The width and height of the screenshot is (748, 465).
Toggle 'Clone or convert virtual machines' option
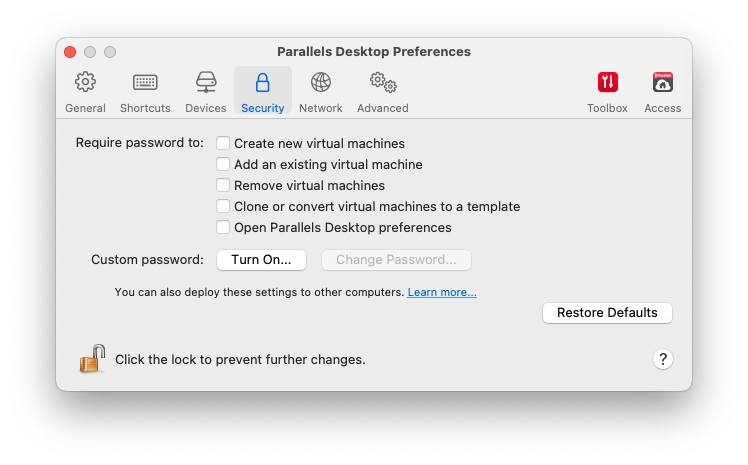point(223,206)
